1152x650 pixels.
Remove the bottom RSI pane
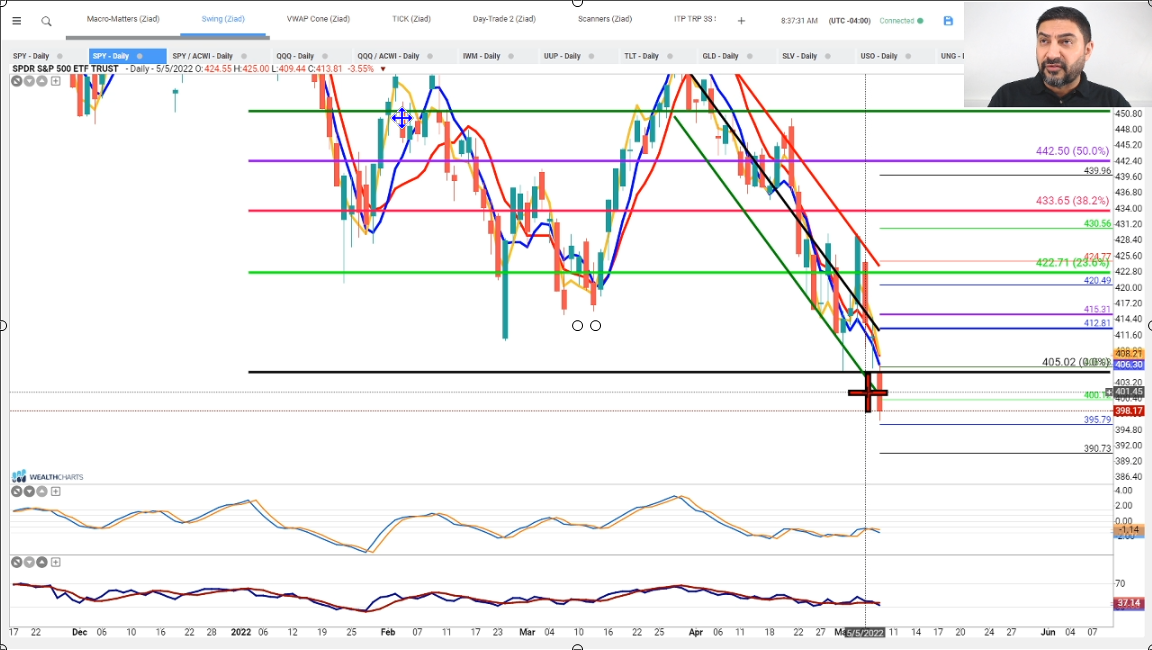tap(16, 562)
